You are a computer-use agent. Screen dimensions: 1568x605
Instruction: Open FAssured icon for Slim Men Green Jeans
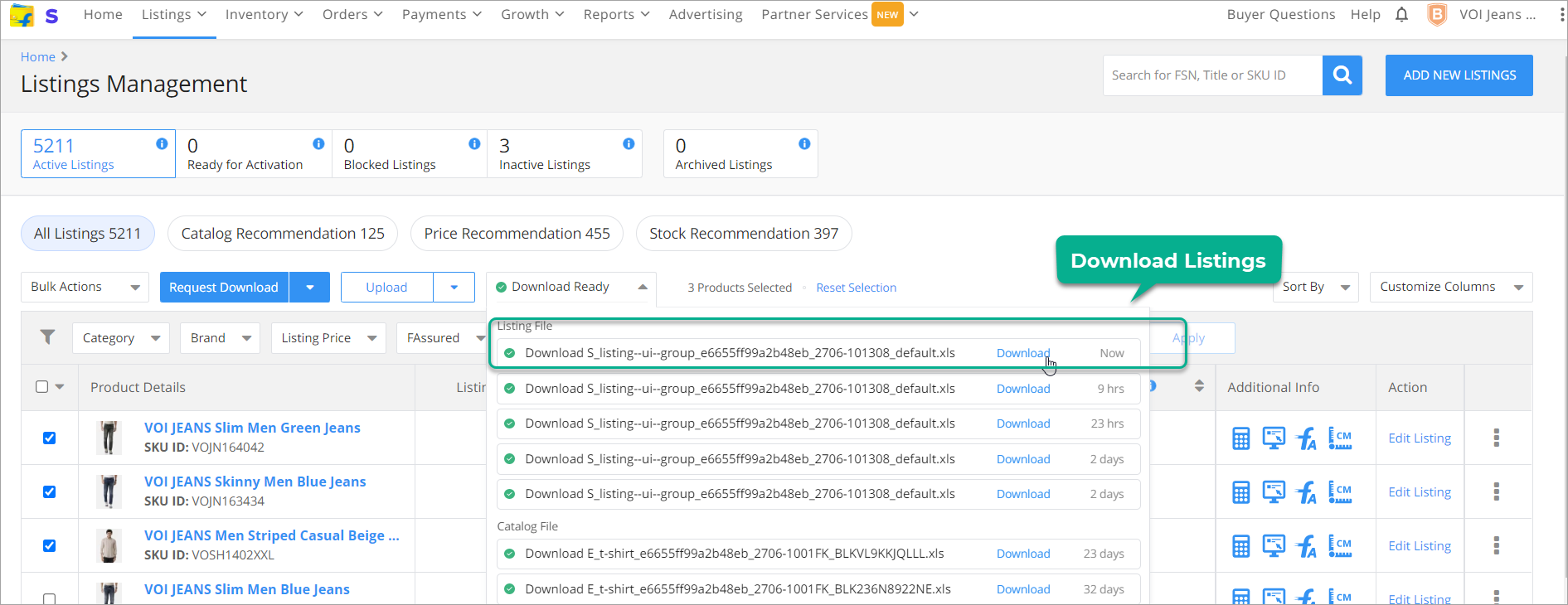1307,438
